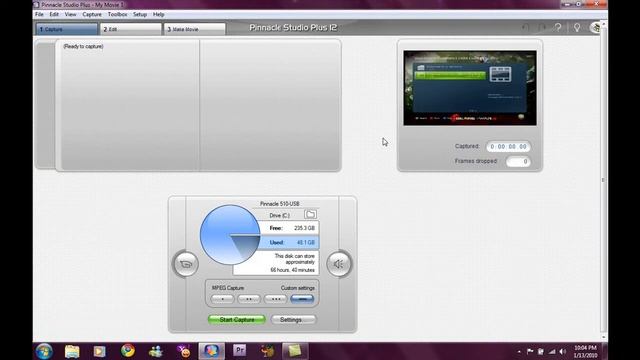Open capture Settings button
Viewport: 640px width, 360px height.
click(293, 320)
